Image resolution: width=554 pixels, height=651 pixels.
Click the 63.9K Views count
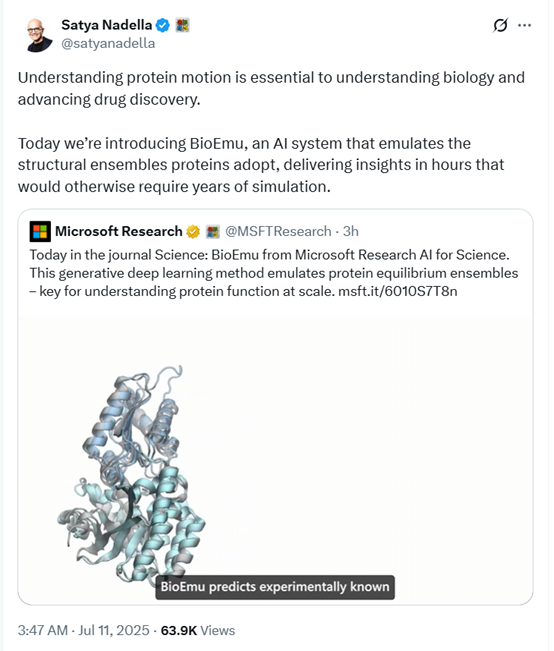[x=198, y=630]
